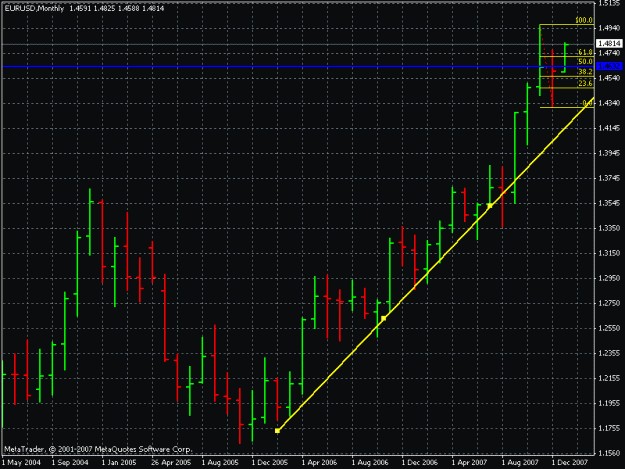Click the OHLC values 1.4591 1.4825 1.4588 1.4814
The image size is (625, 469).
pos(117,8)
